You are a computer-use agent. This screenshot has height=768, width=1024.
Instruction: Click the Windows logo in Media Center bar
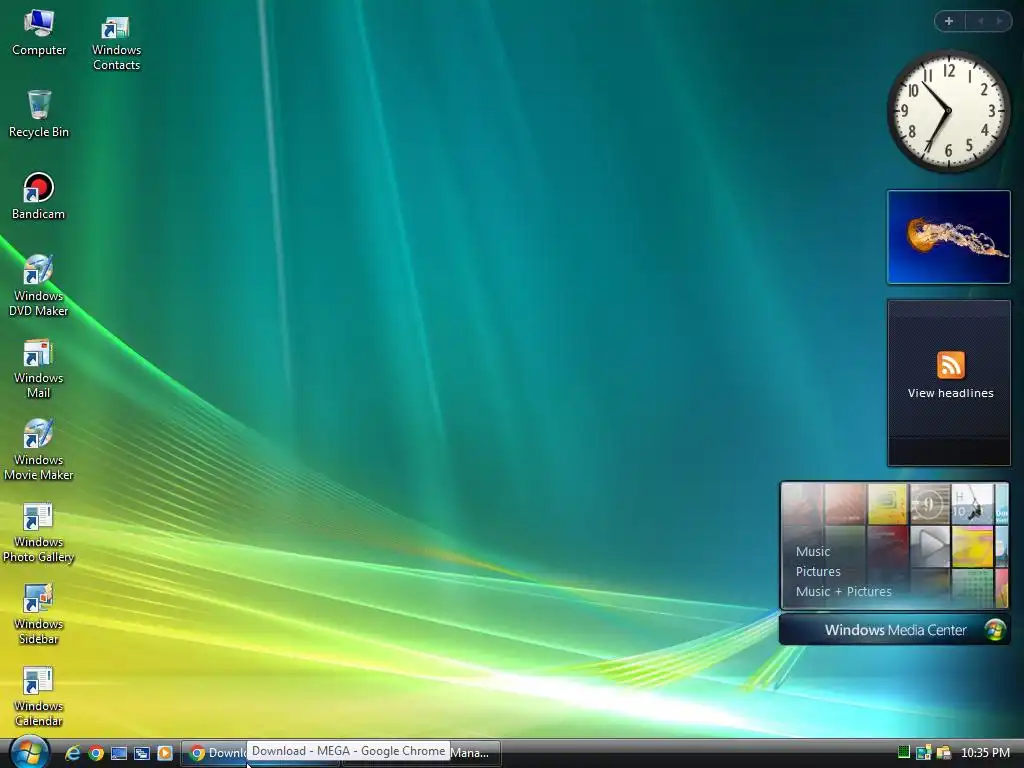click(995, 630)
